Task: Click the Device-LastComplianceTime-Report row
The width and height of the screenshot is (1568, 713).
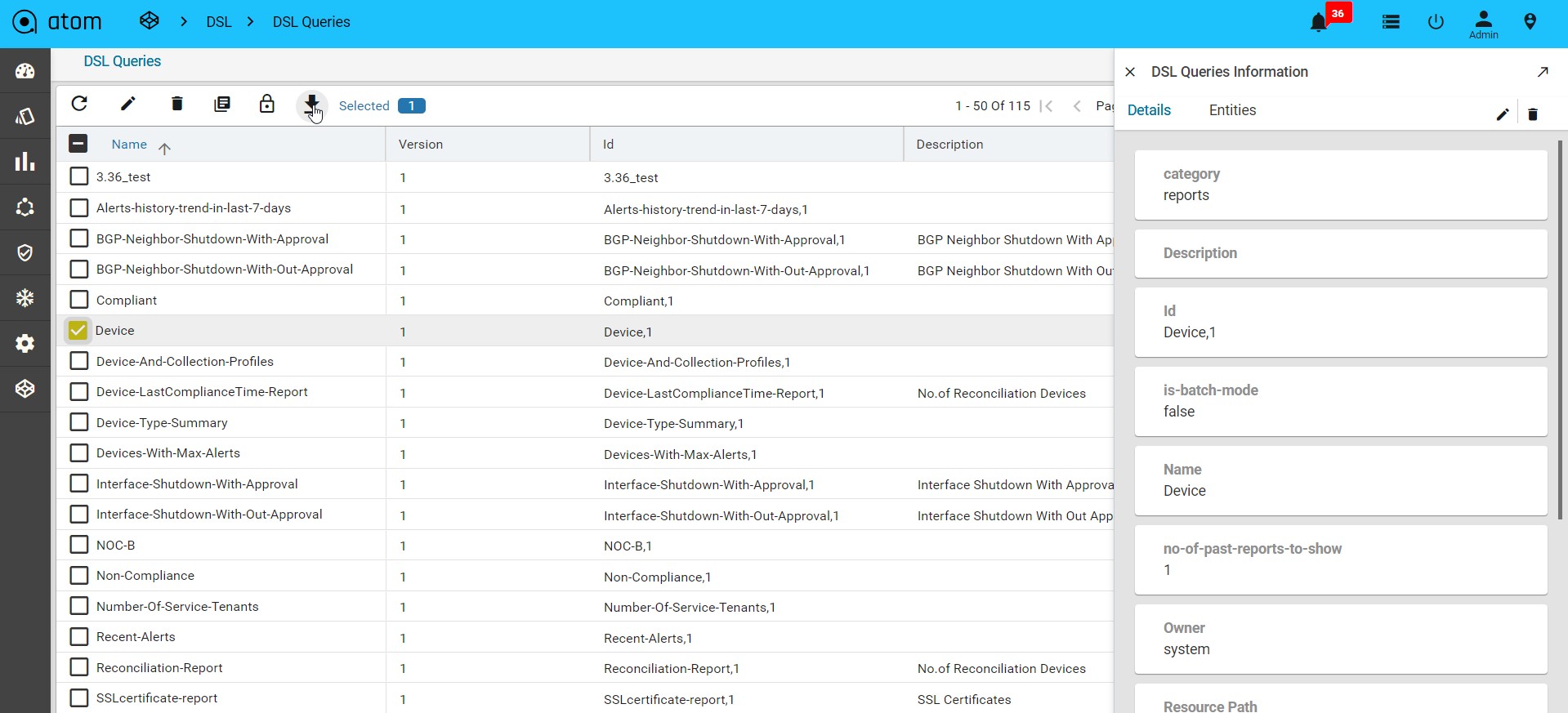Action: (x=584, y=392)
